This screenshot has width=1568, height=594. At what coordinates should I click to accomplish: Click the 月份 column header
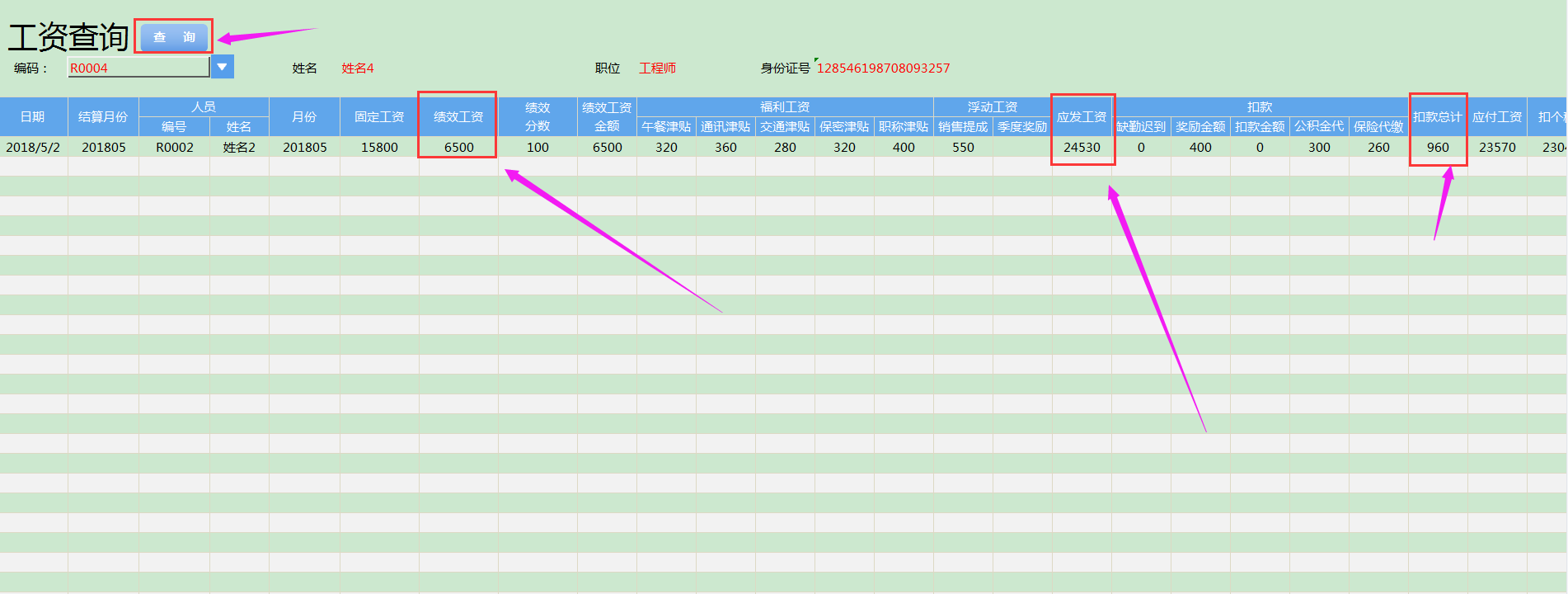pos(304,117)
